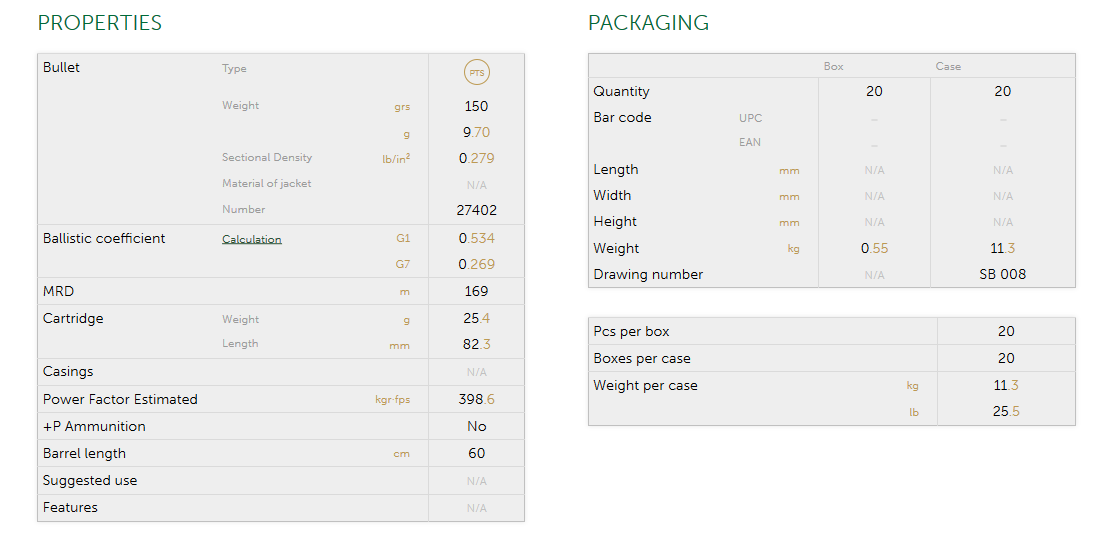Click the cartridge length value 82.3
Viewport: 1096px width, 550px height.
tap(477, 344)
